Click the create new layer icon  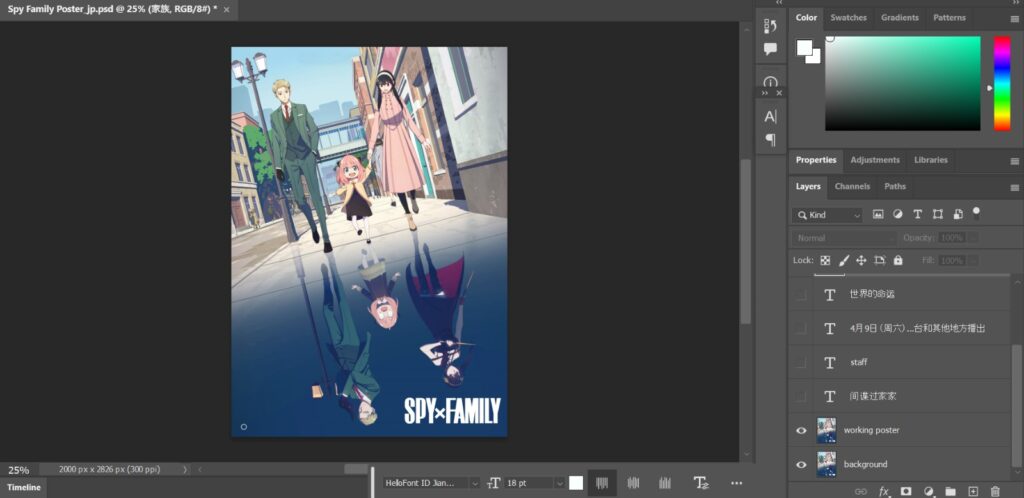pos(973,491)
